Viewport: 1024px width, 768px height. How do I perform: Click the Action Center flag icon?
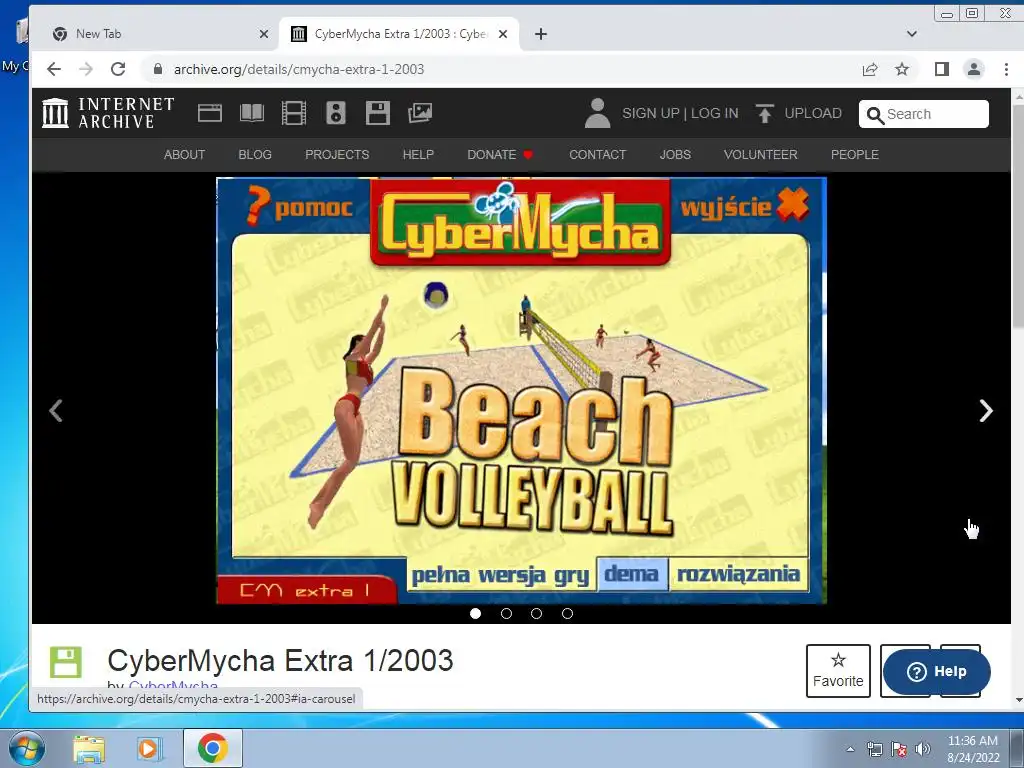tap(899, 749)
